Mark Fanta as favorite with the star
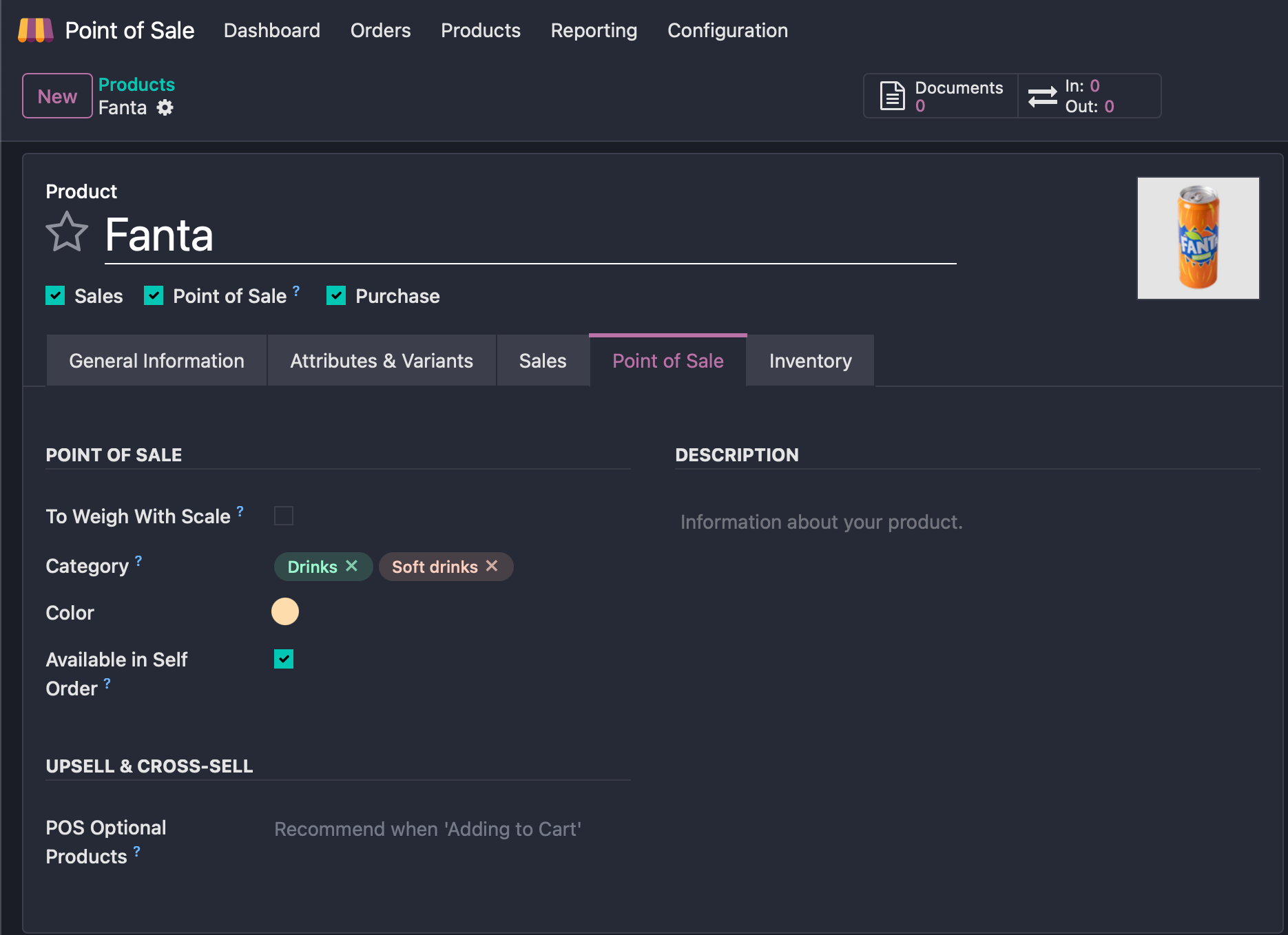The width and height of the screenshot is (1288, 935). point(67,232)
